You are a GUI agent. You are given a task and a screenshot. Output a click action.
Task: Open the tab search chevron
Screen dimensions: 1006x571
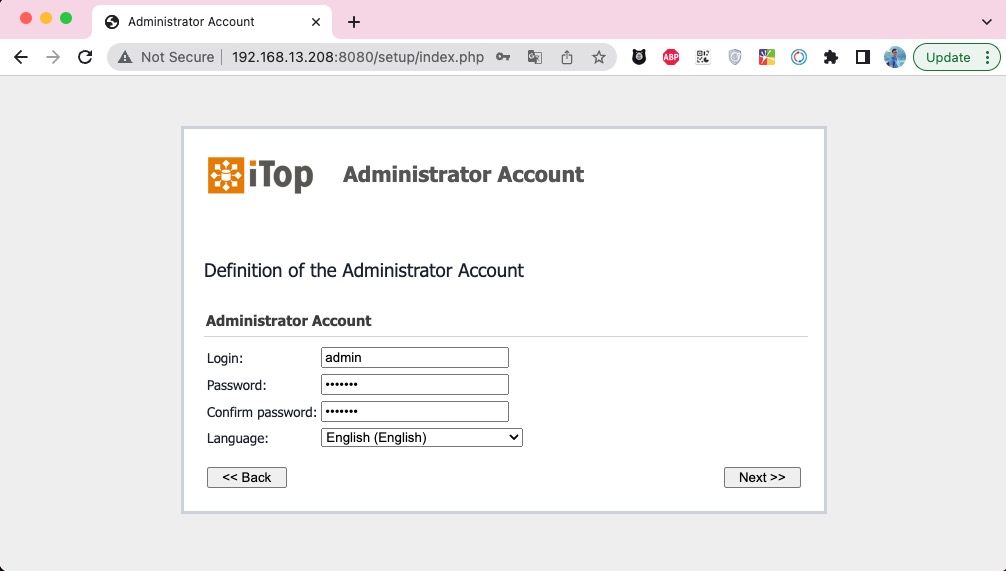[987, 22]
